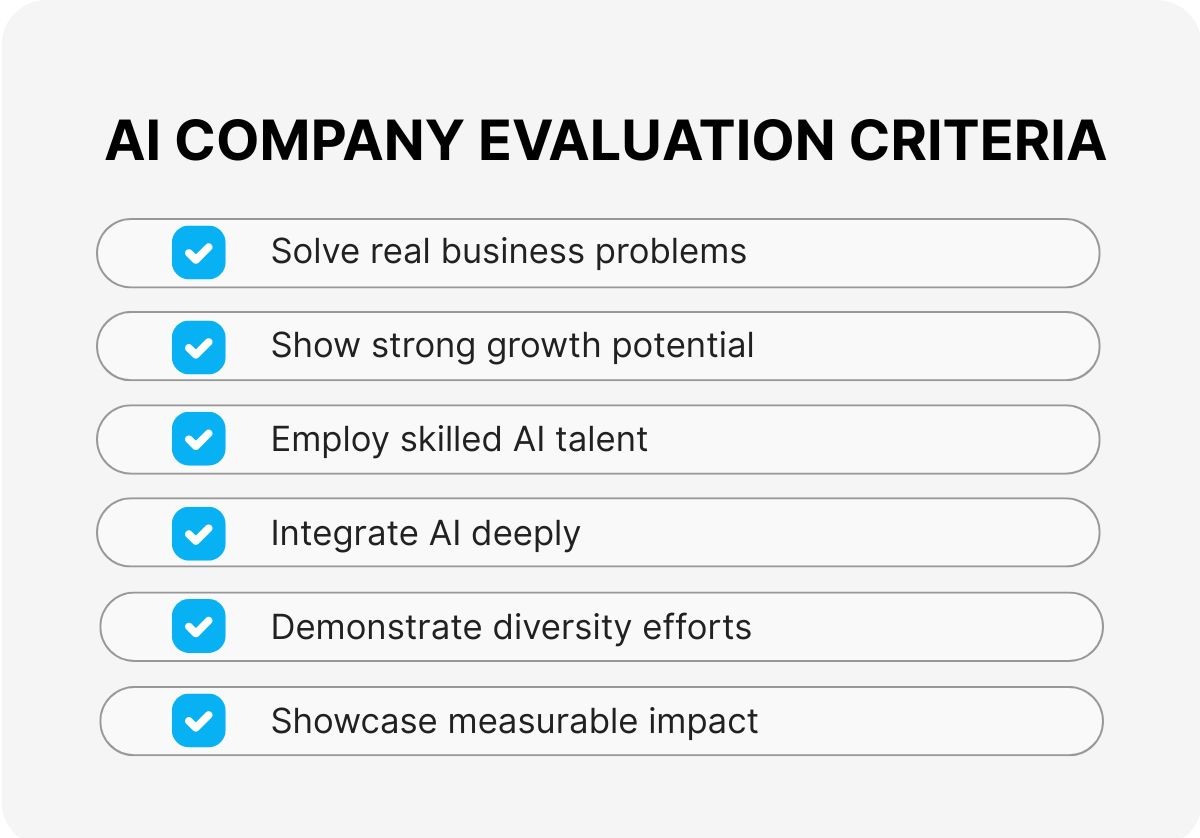Select the 'Showcase measurable impact' label
The width and height of the screenshot is (1200, 838).
(x=514, y=721)
